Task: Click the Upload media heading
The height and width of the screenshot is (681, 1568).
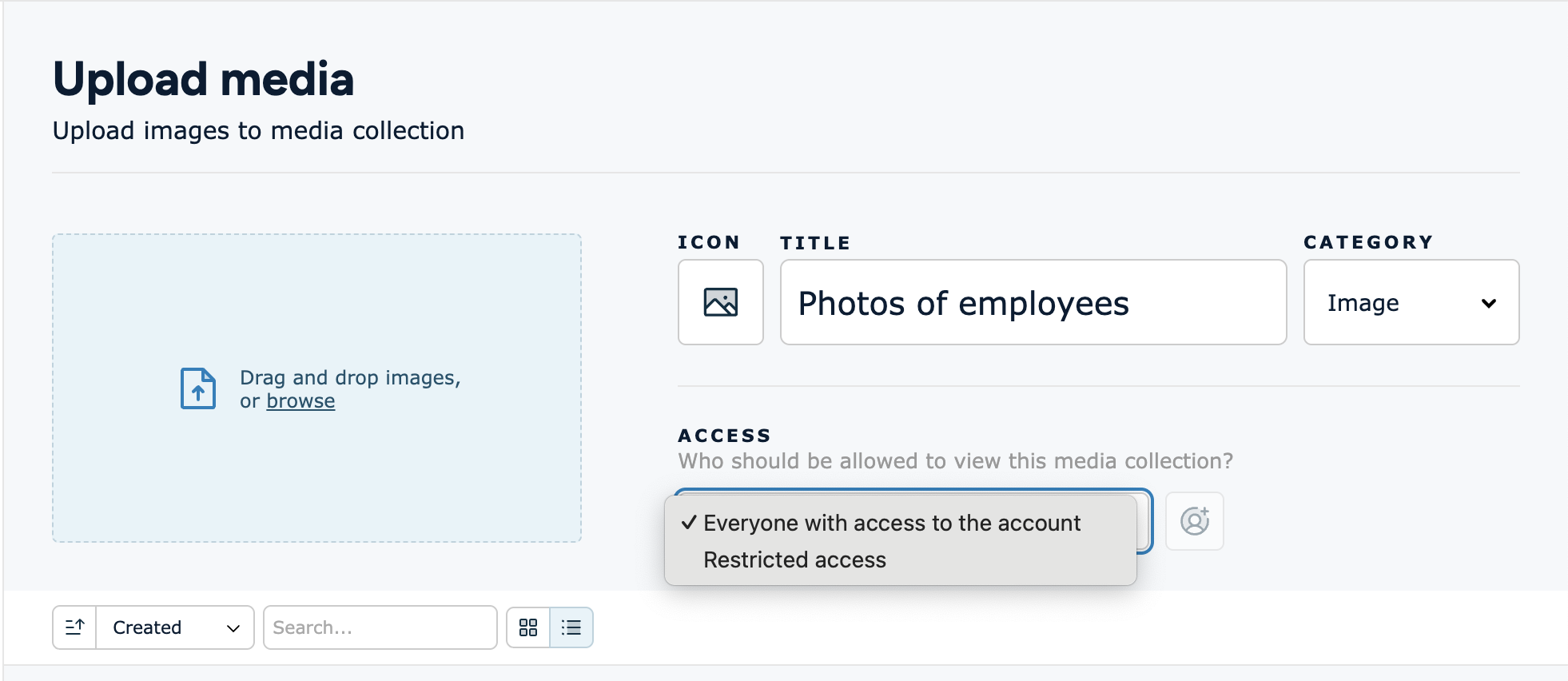Action: click(x=203, y=79)
